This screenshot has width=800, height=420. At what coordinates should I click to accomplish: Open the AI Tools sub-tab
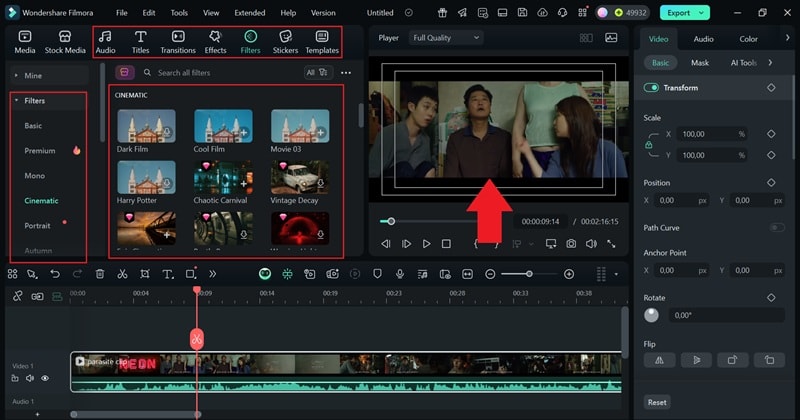pos(743,63)
